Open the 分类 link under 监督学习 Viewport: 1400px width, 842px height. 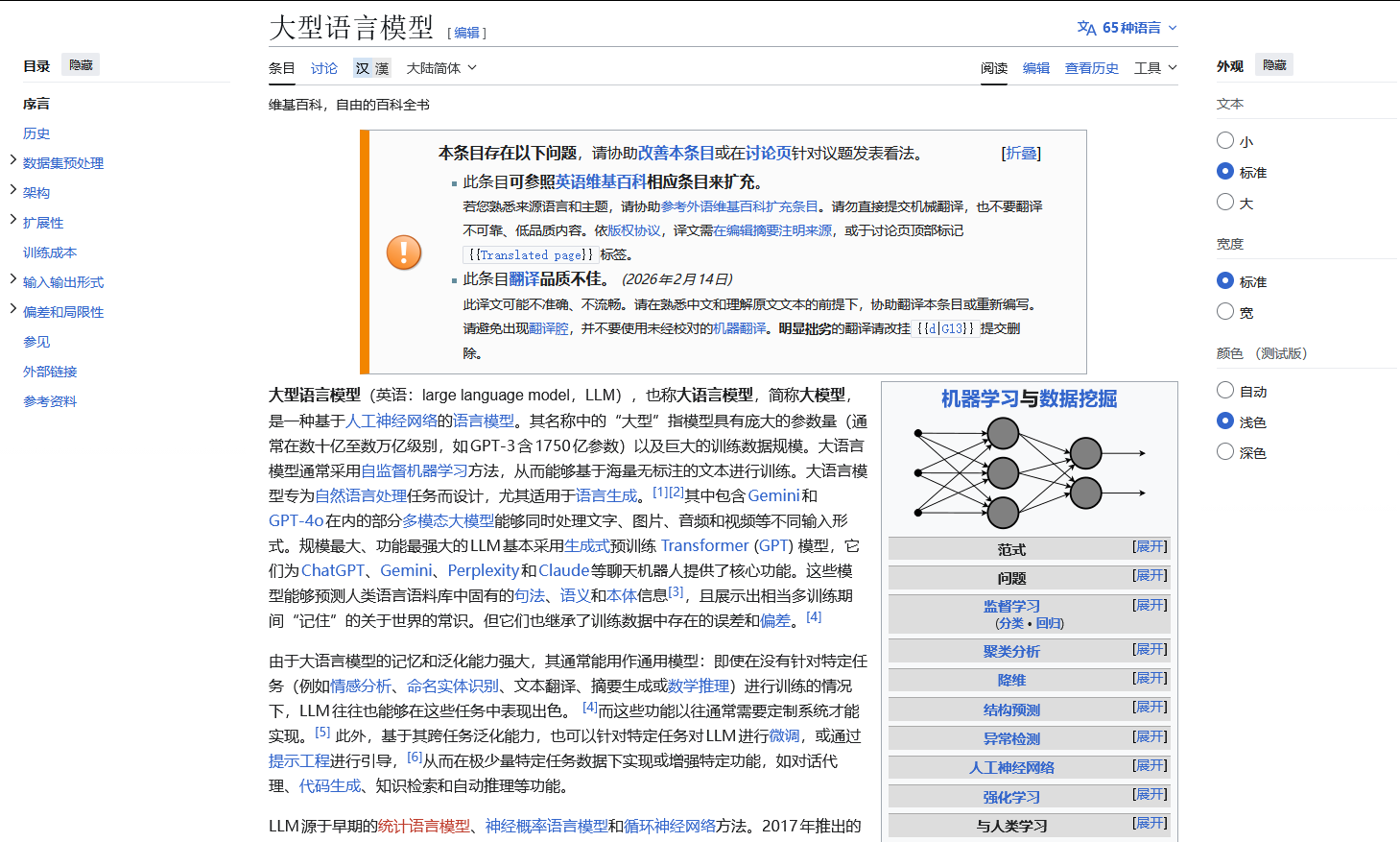(1009, 623)
